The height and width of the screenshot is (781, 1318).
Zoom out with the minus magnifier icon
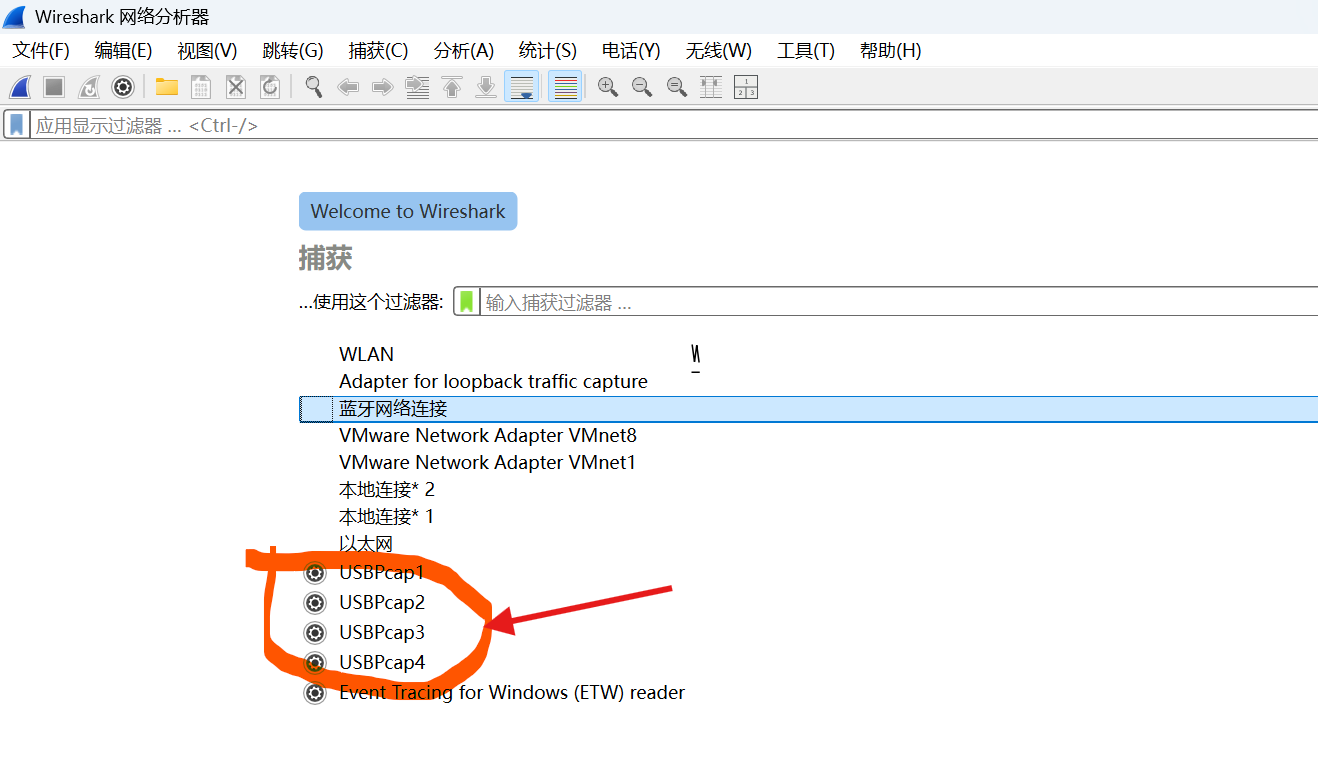pos(642,87)
